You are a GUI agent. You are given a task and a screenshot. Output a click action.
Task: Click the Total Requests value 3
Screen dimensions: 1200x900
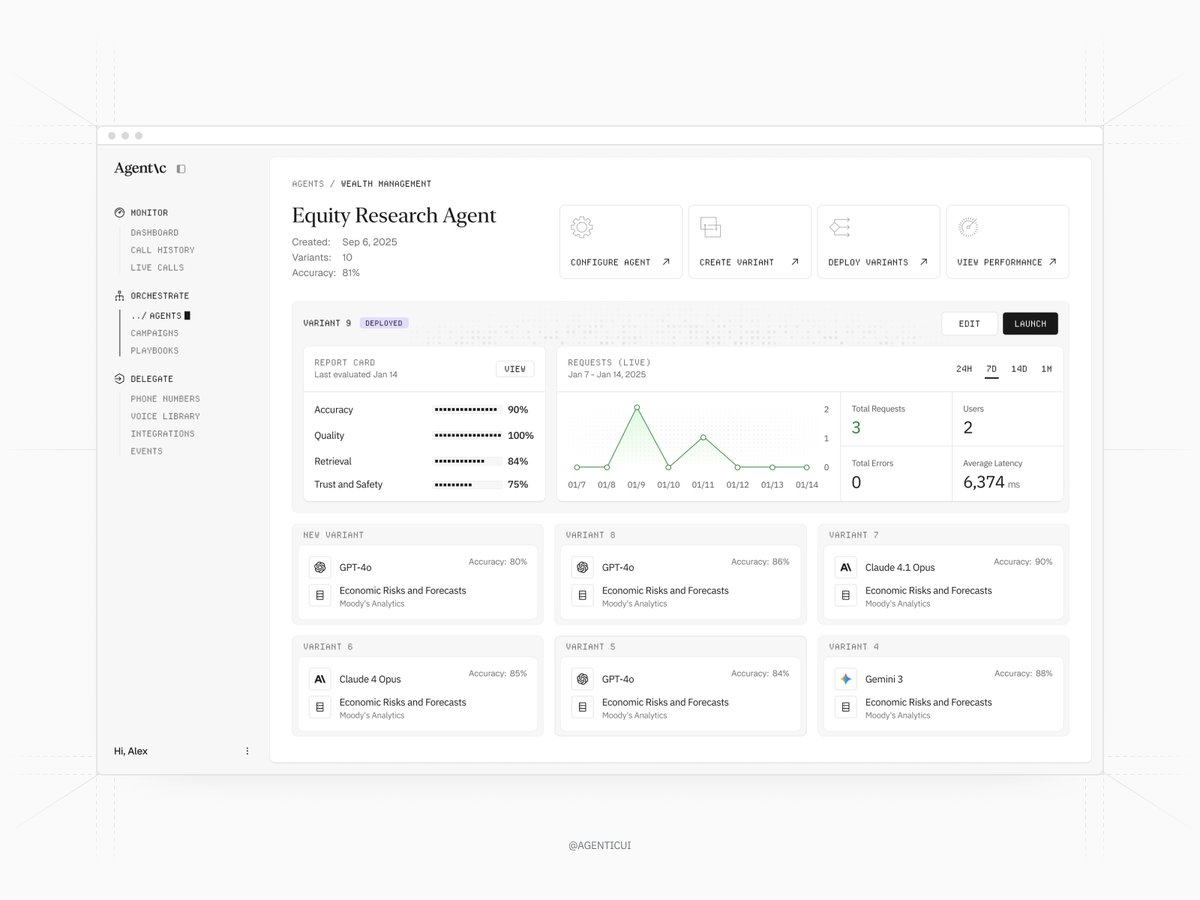tap(856, 428)
